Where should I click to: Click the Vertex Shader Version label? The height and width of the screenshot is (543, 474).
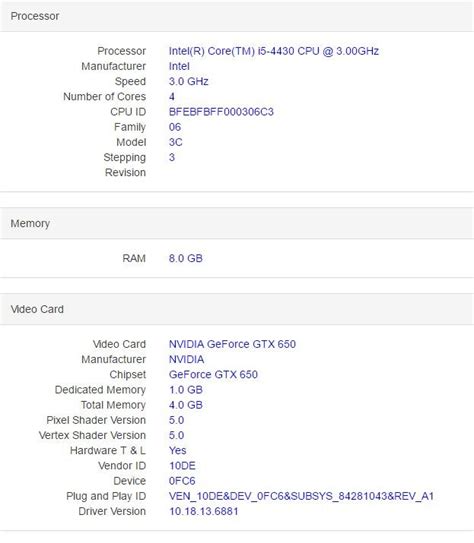pyautogui.click(x=92, y=435)
